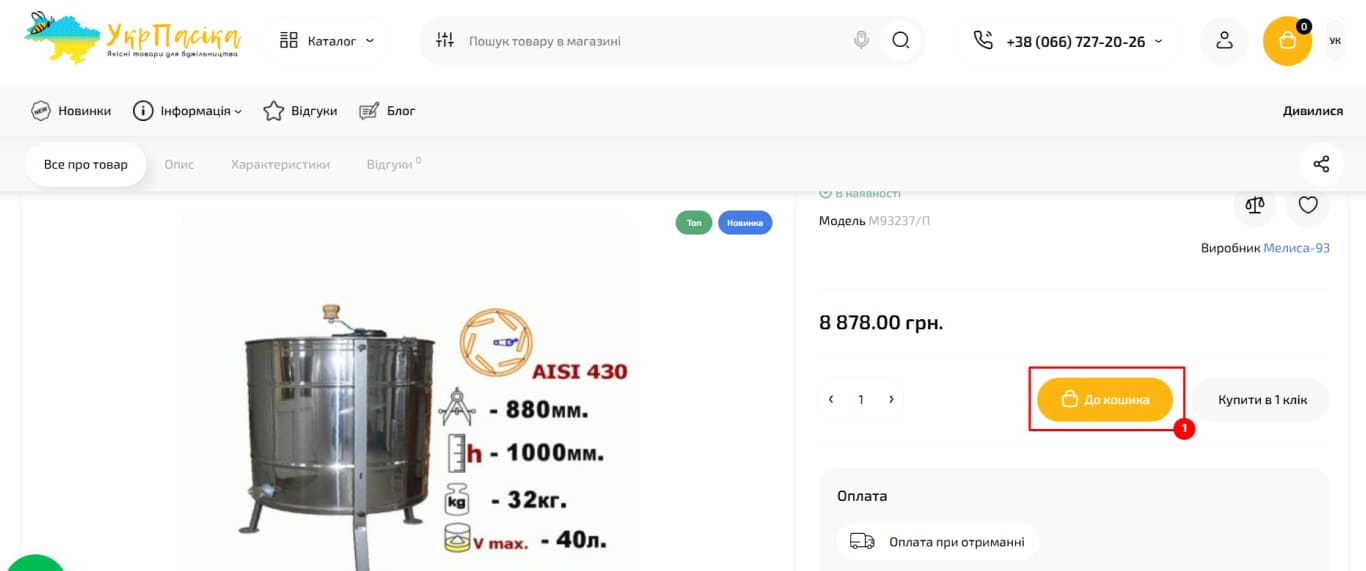
Task: Open the Відгуки page in navigation
Action: coord(300,111)
